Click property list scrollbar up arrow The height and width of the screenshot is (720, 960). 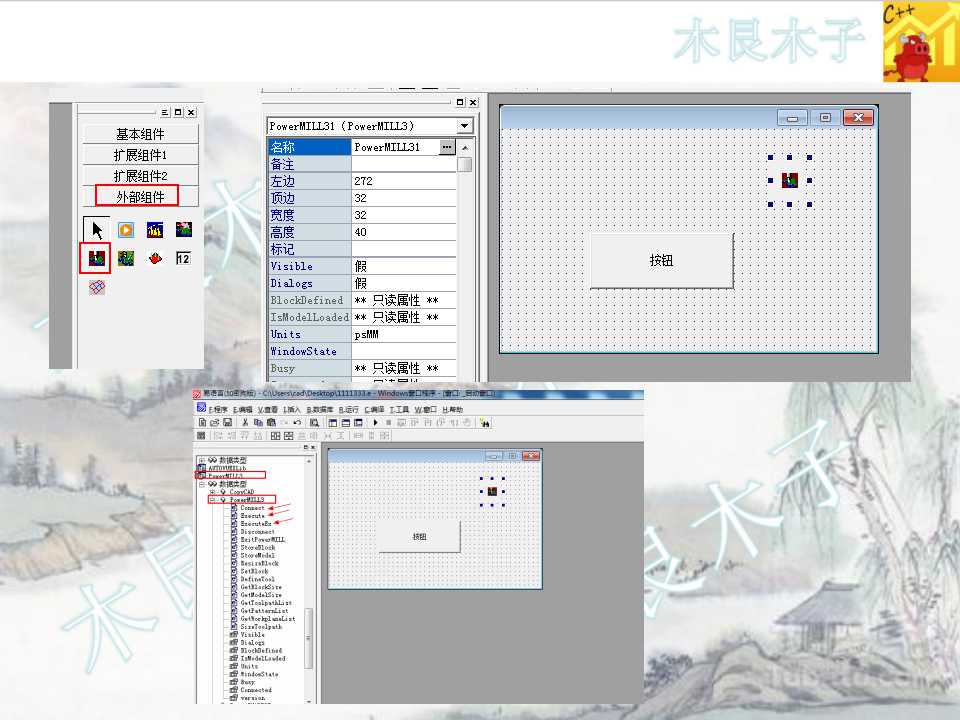tap(465, 148)
